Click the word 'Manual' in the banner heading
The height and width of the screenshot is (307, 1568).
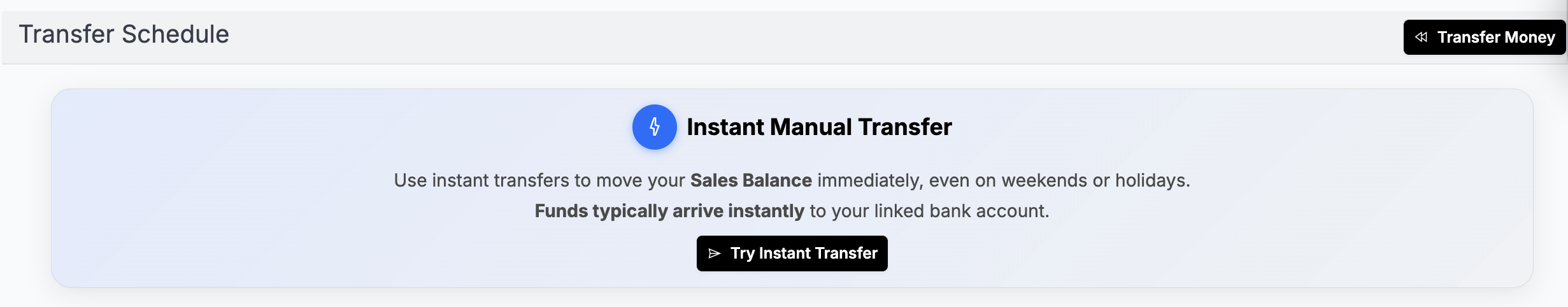810,127
